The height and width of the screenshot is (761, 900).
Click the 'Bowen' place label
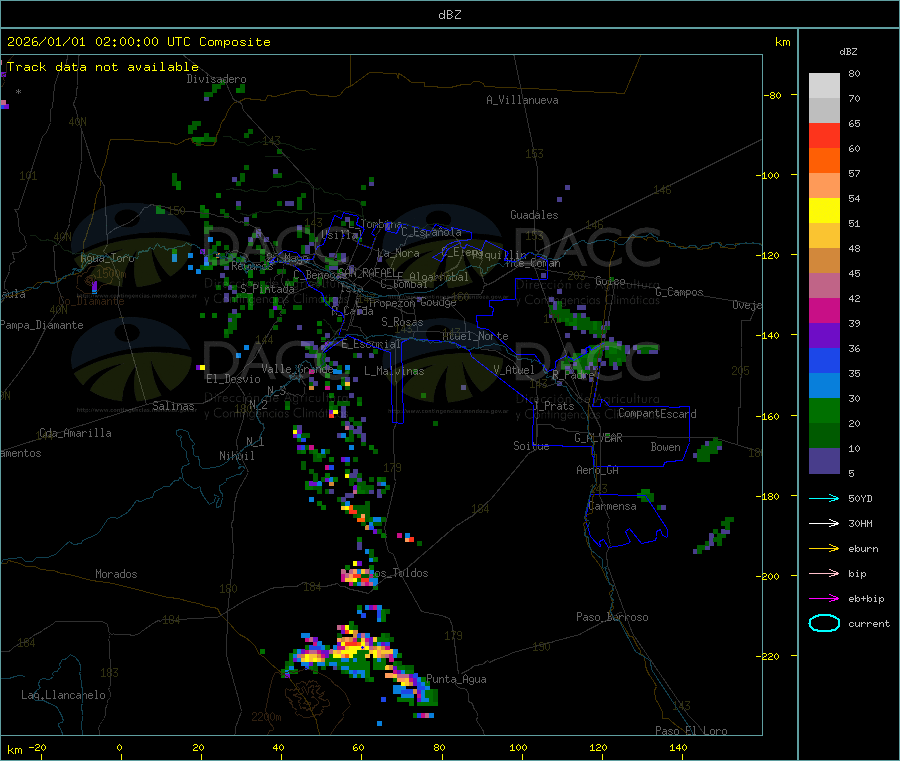(665, 448)
